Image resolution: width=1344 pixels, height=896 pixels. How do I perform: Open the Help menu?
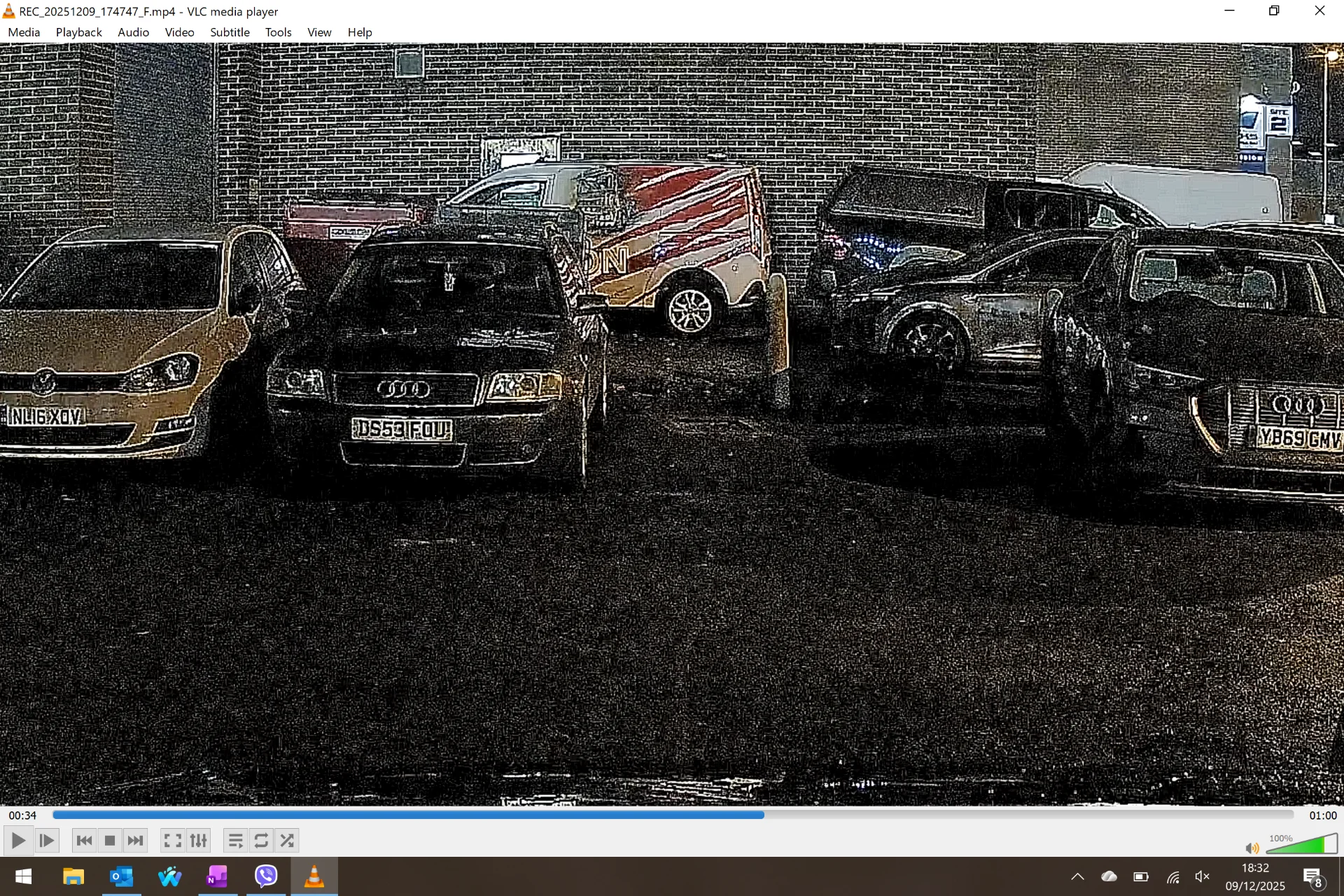[360, 32]
